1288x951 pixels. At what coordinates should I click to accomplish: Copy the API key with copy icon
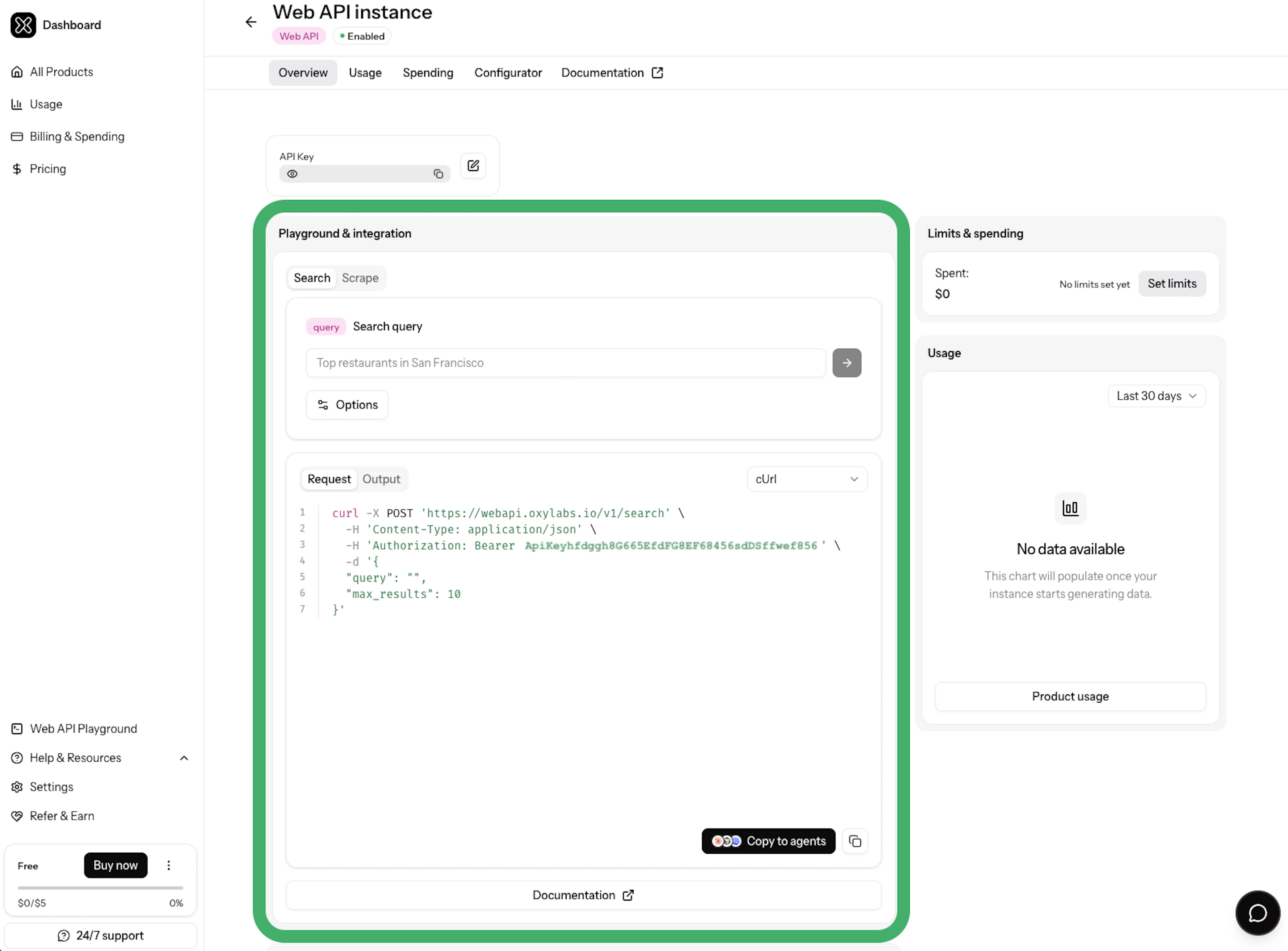click(x=438, y=174)
